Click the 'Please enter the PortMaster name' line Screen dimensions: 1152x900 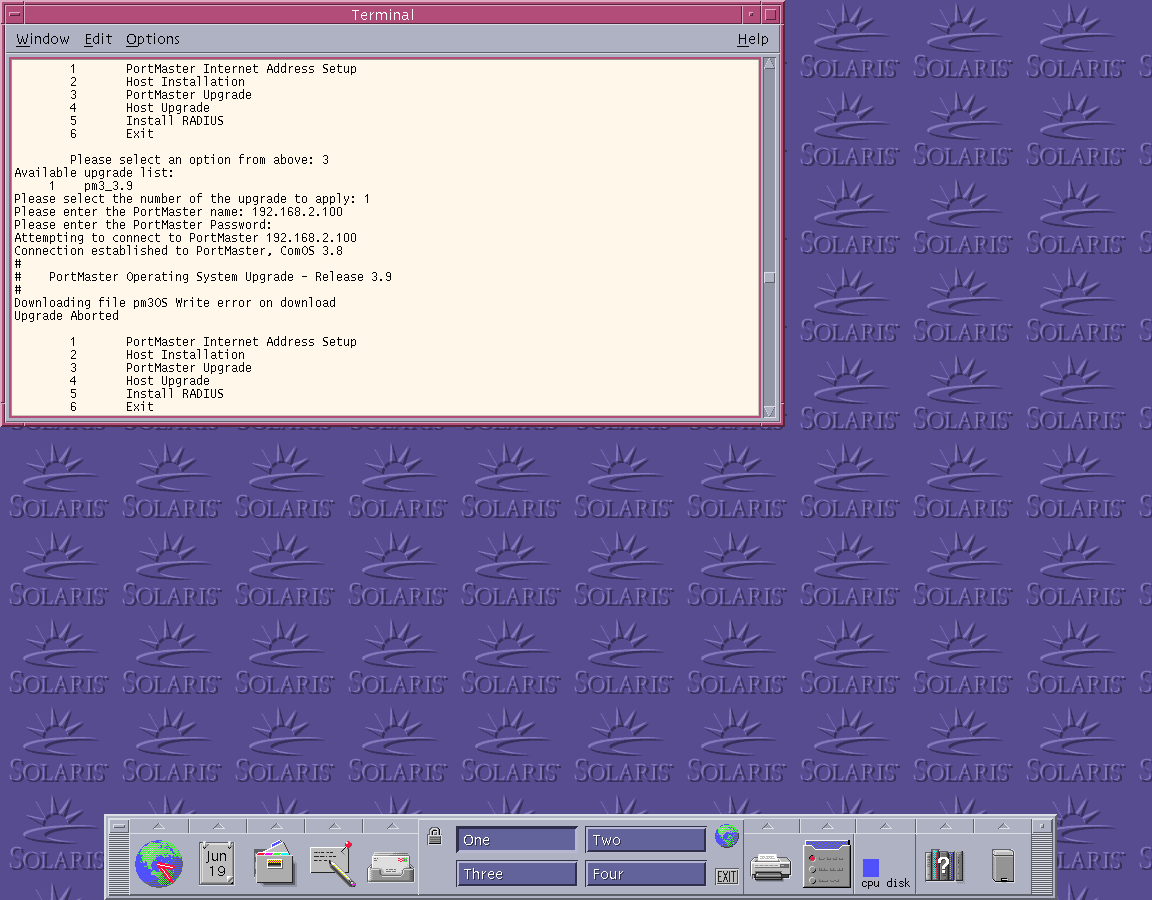tap(179, 212)
